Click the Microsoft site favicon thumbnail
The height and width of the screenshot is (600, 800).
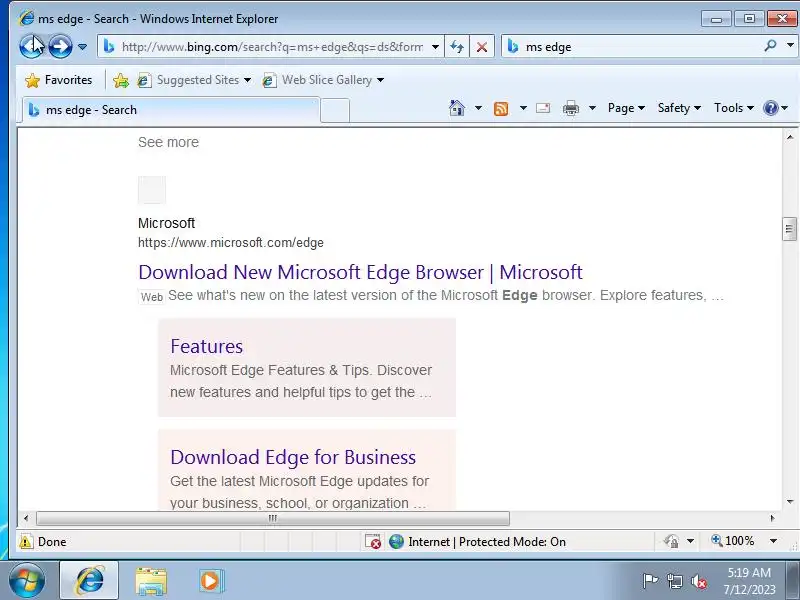click(152, 190)
